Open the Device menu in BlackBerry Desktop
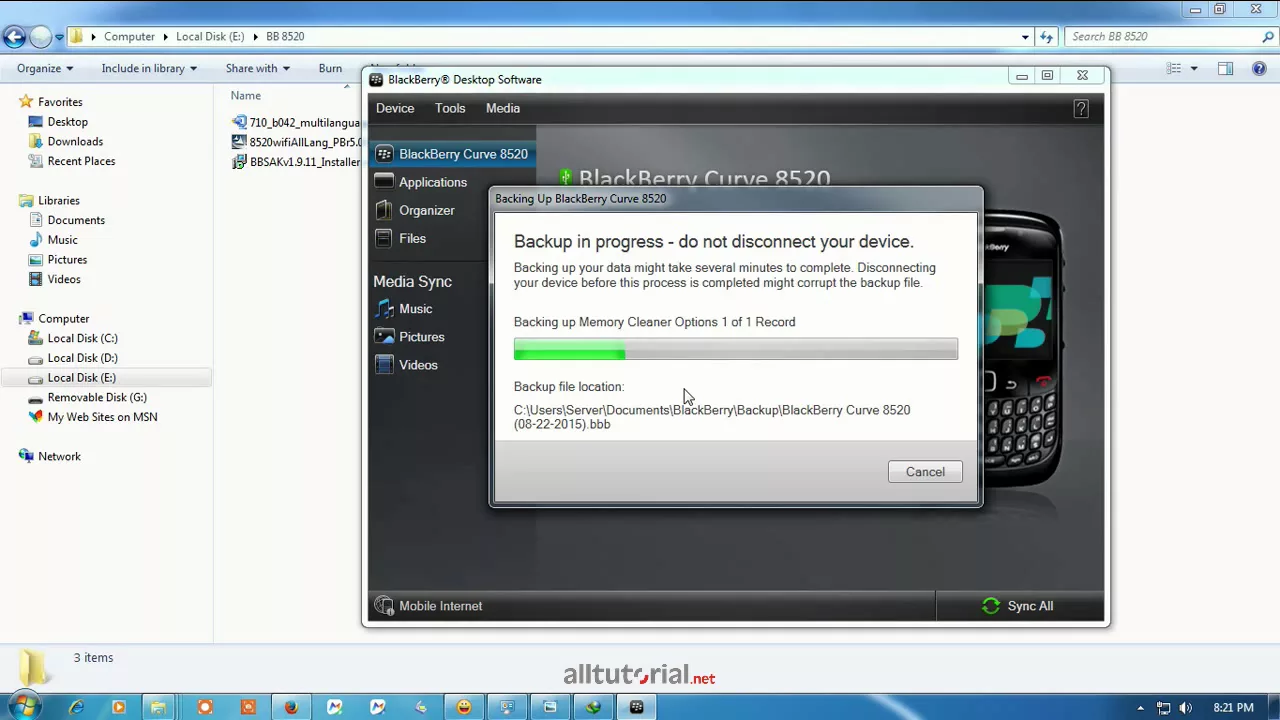This screenshot has width=1280, height=720. [395, 108]
